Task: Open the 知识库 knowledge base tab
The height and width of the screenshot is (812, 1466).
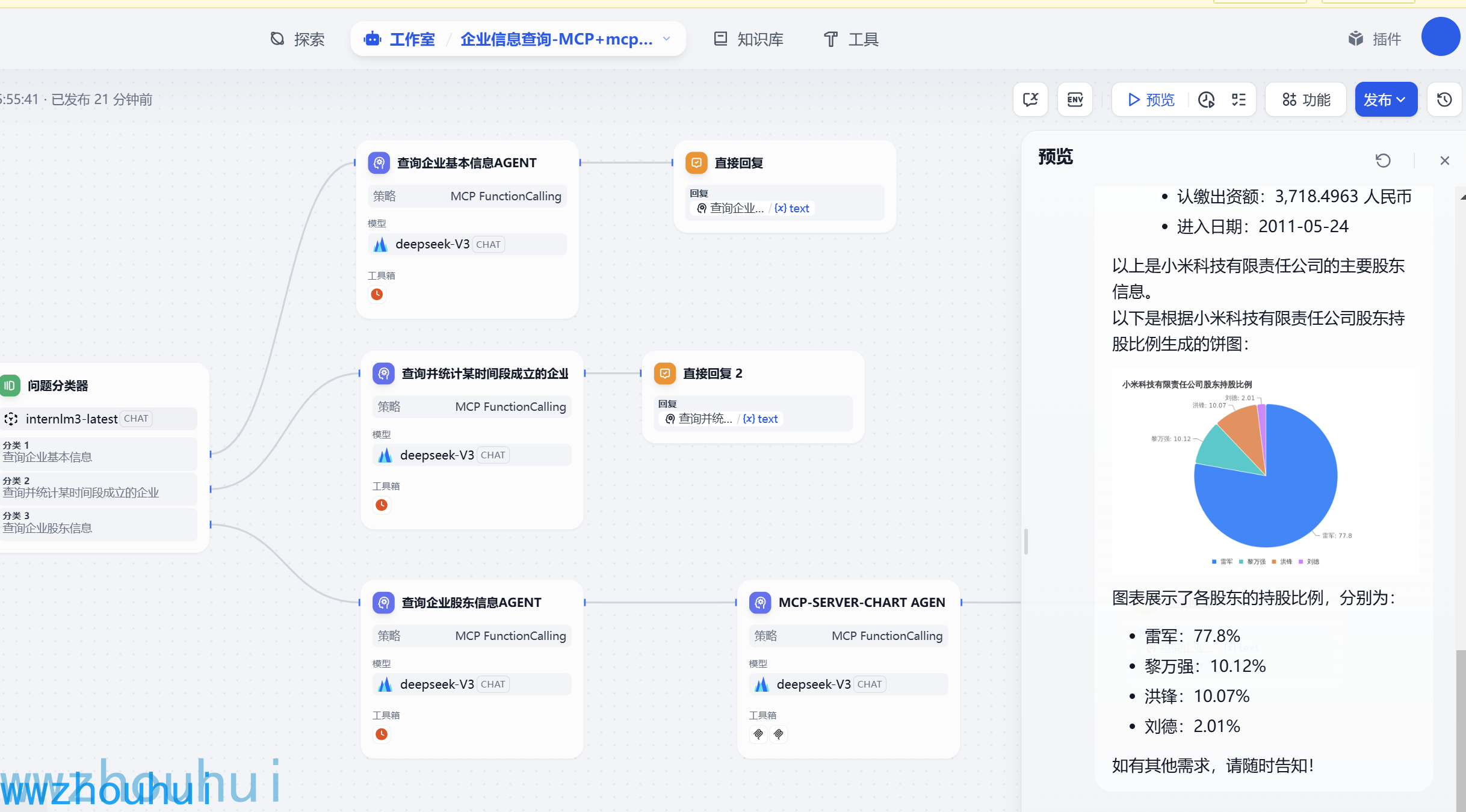Action: coord(749,39)
